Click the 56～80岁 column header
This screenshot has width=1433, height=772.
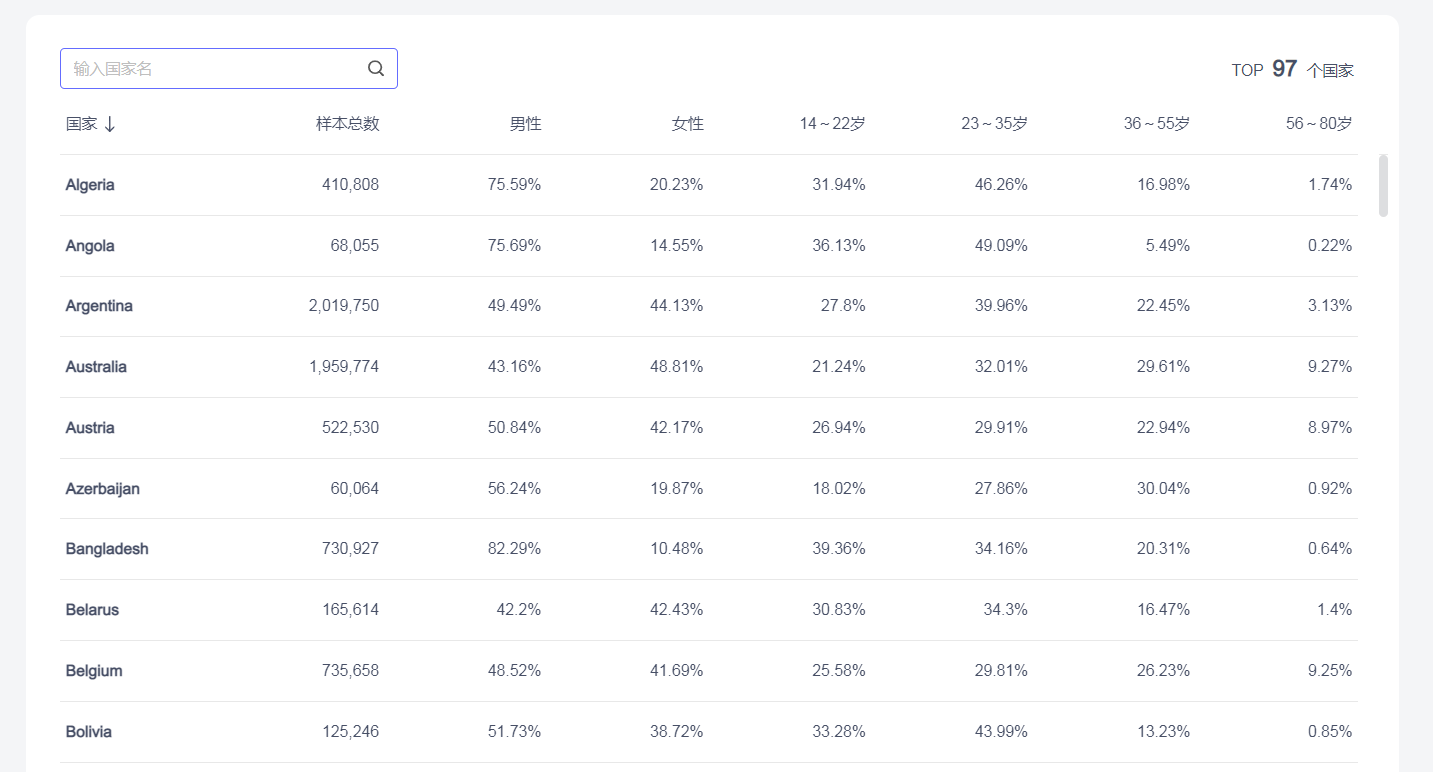pos(1318,124)
